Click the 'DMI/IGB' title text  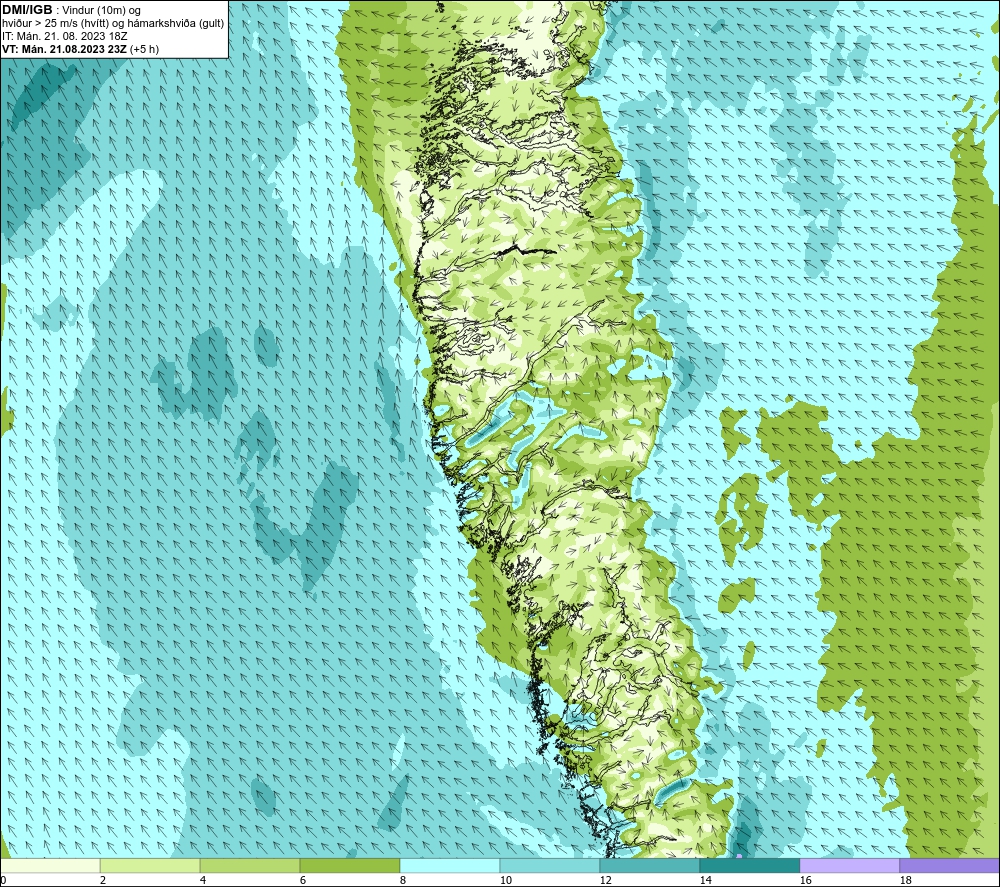[x=27, y=10]
